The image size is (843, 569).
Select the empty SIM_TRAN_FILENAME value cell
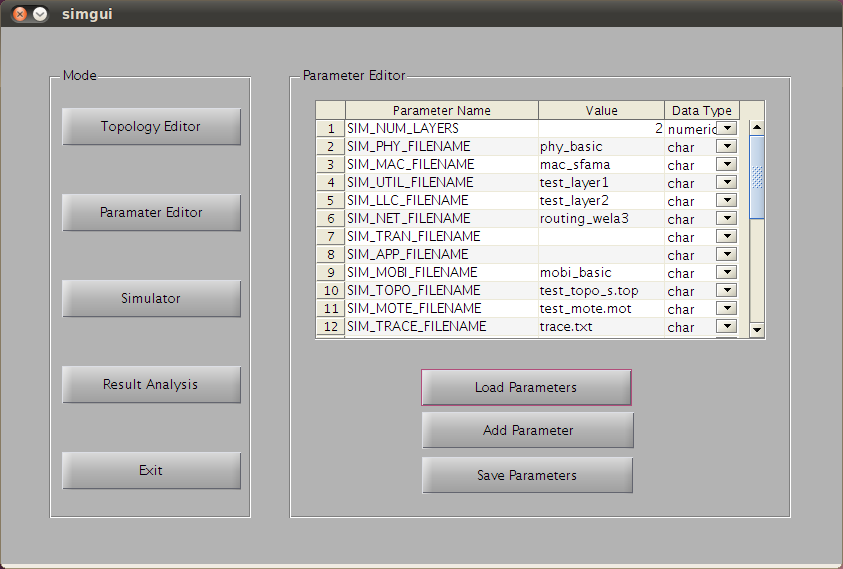click(601, 237)
